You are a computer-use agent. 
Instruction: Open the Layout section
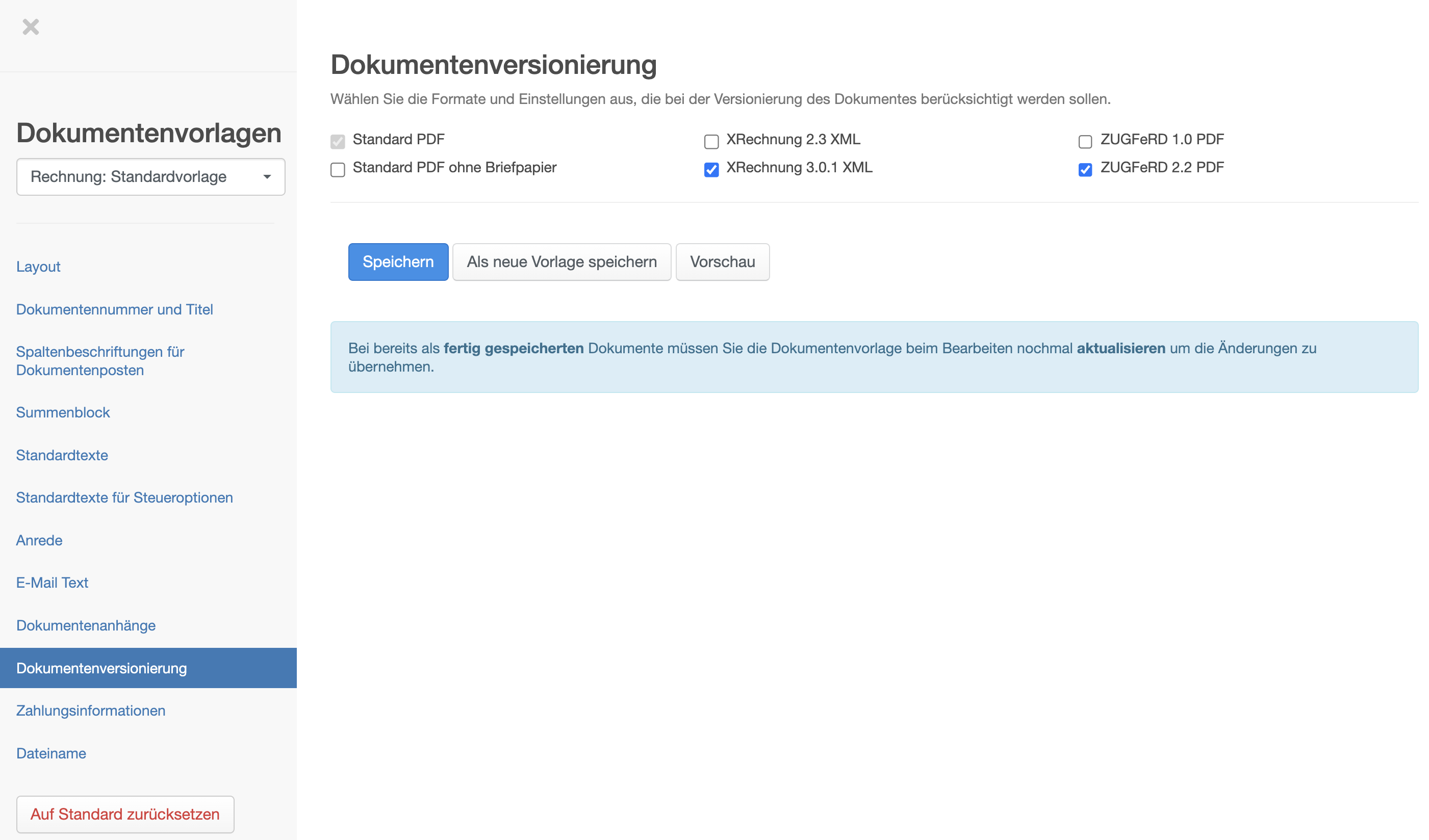[x=38, y=267]
